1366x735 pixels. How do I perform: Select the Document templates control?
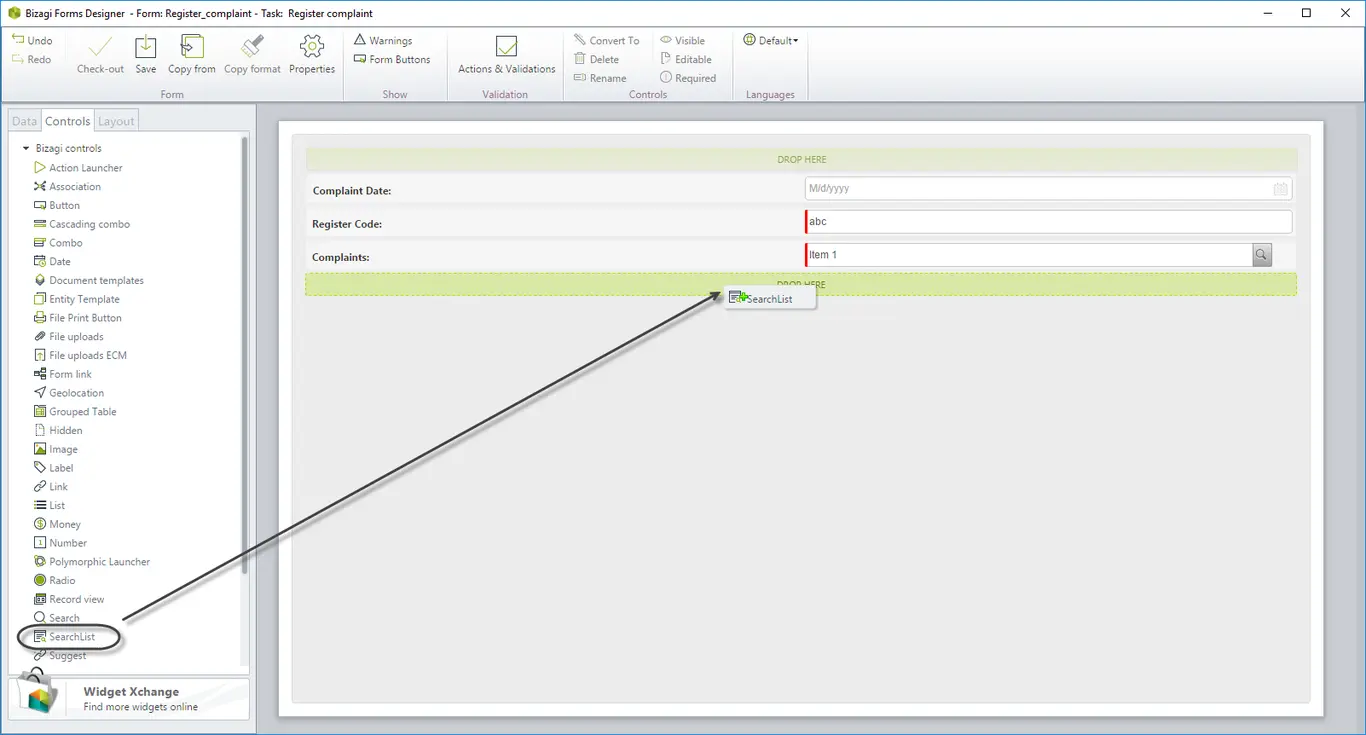89,280
